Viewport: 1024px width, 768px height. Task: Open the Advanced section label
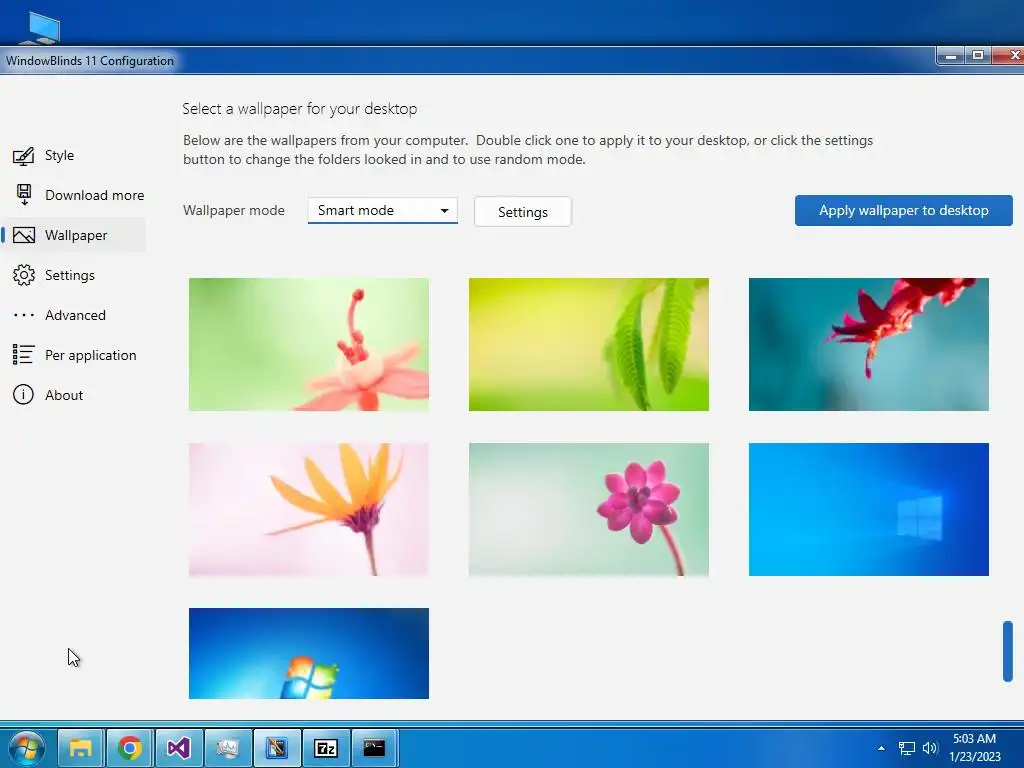75,315
